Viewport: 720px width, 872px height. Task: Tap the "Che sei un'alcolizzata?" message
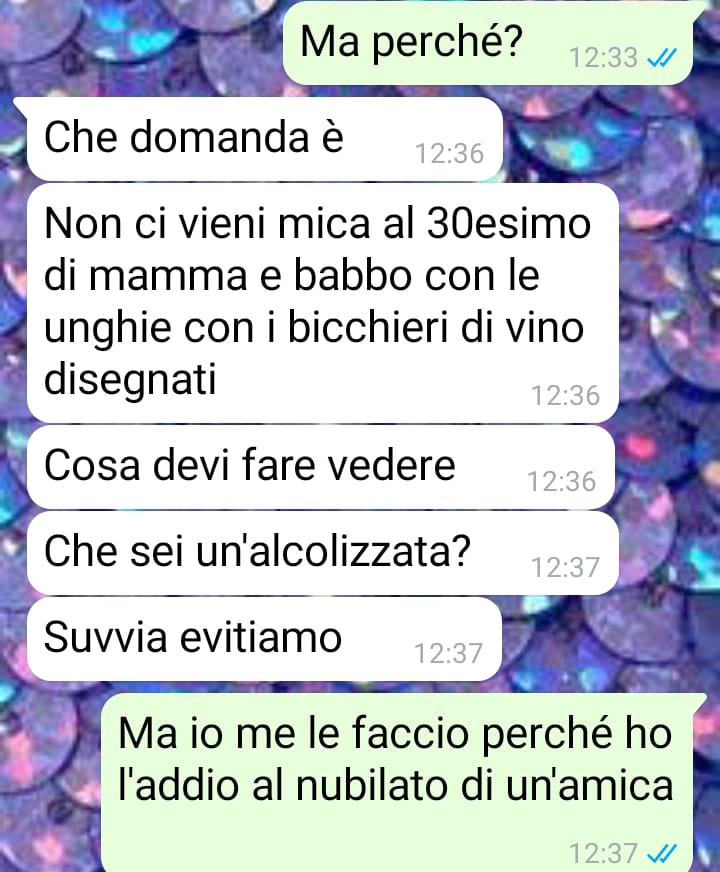[x=322, y=553]
